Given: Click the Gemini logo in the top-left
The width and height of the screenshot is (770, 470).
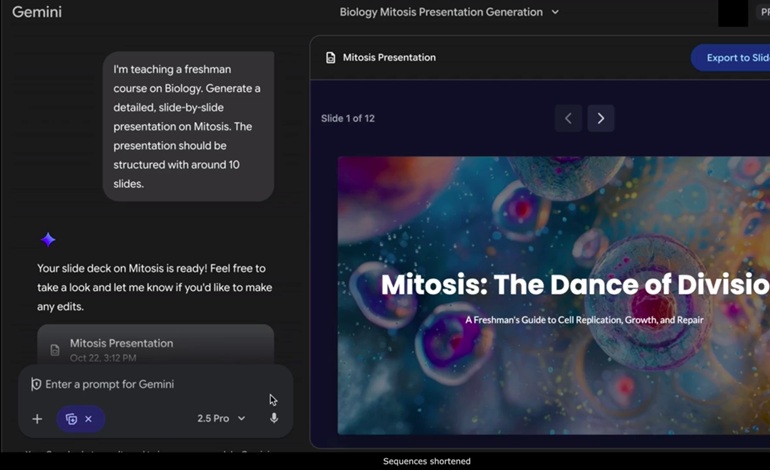Looking at the screenshot, I should (37, 12).
